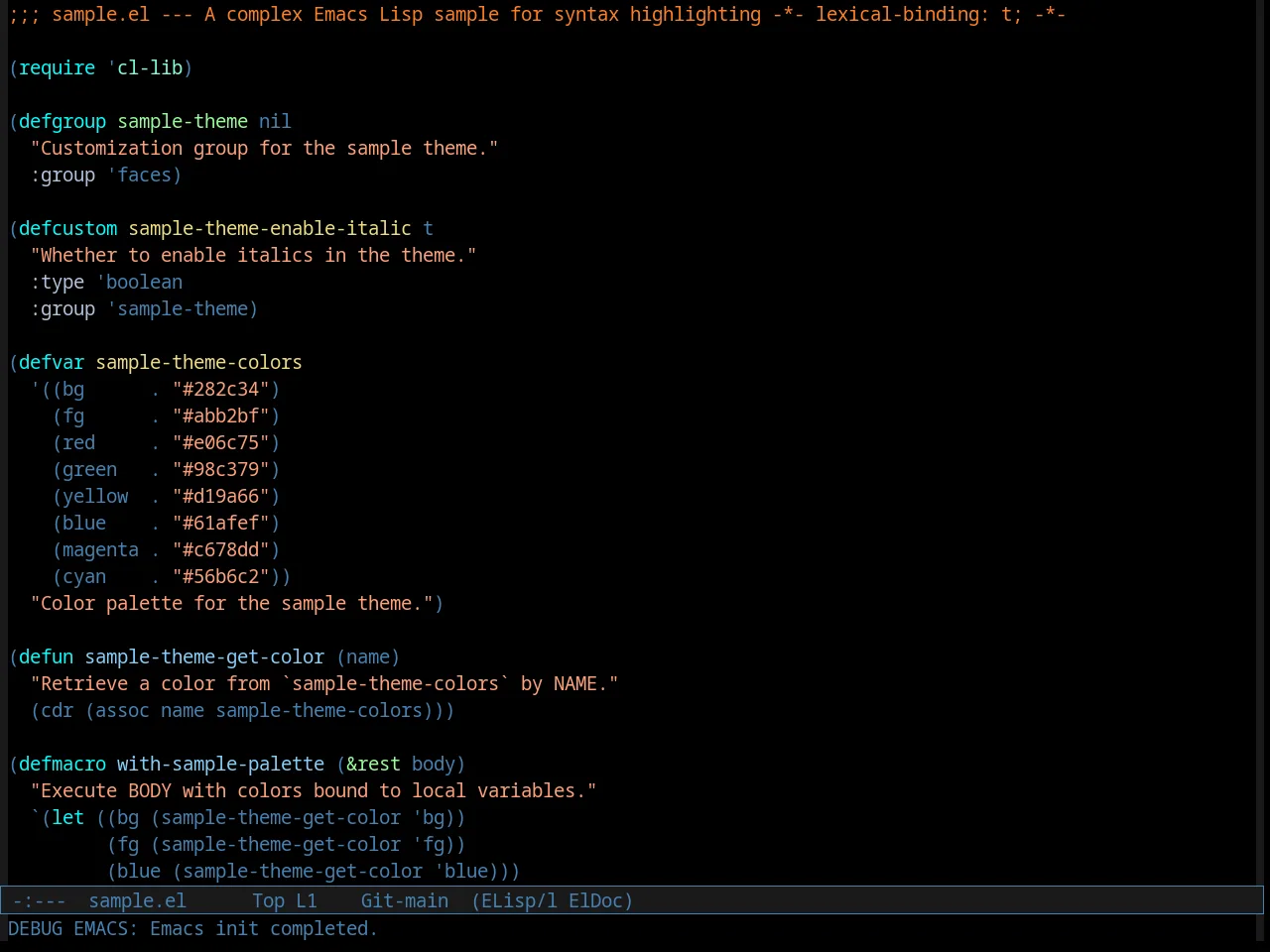Viewport: 1270px width, 952px height.
Task: Click the 'defun' keyword
Action: pos(47,656)
